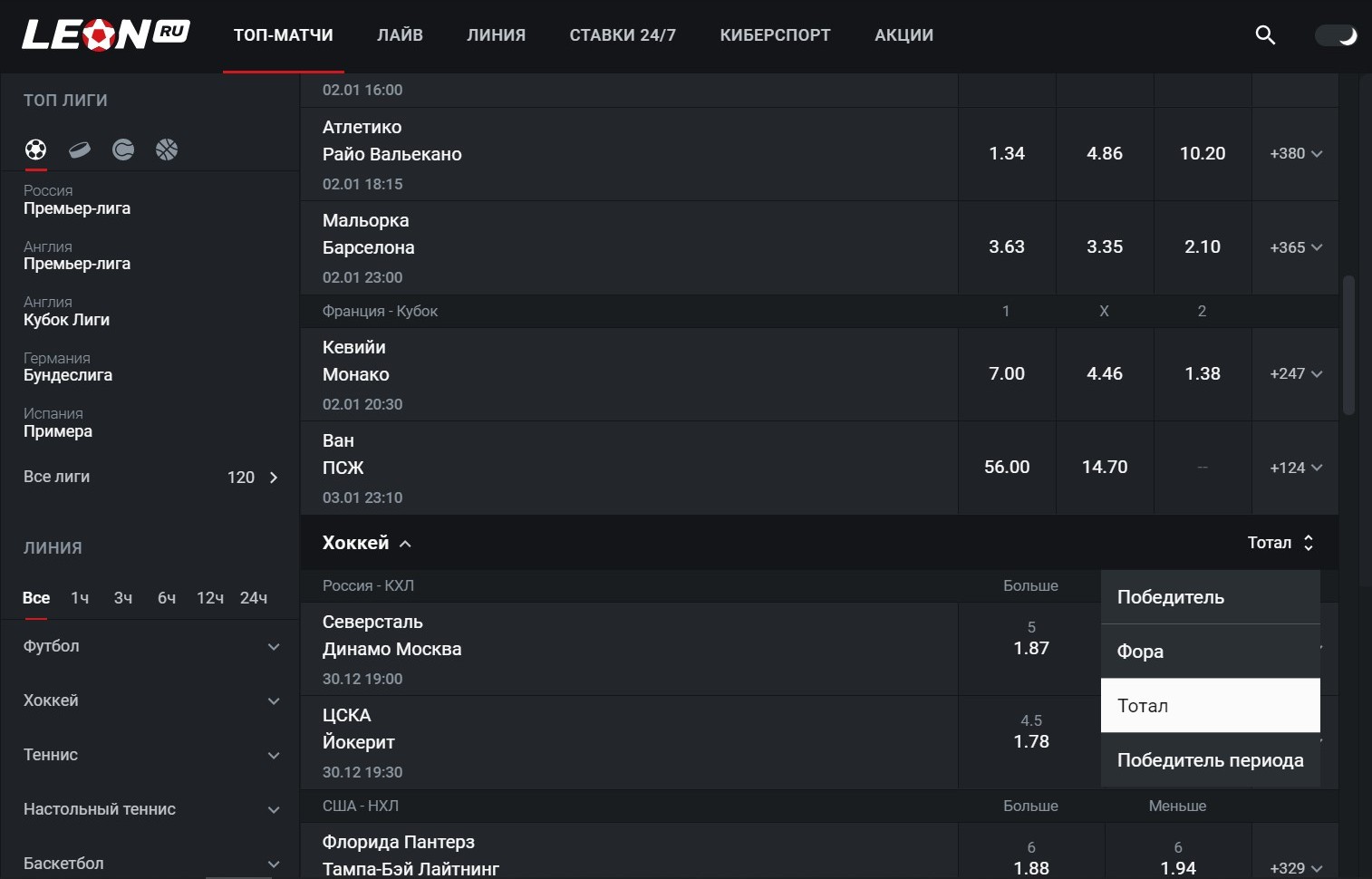
Task: Open the search magnifier icon
Action: point(1265,35)
